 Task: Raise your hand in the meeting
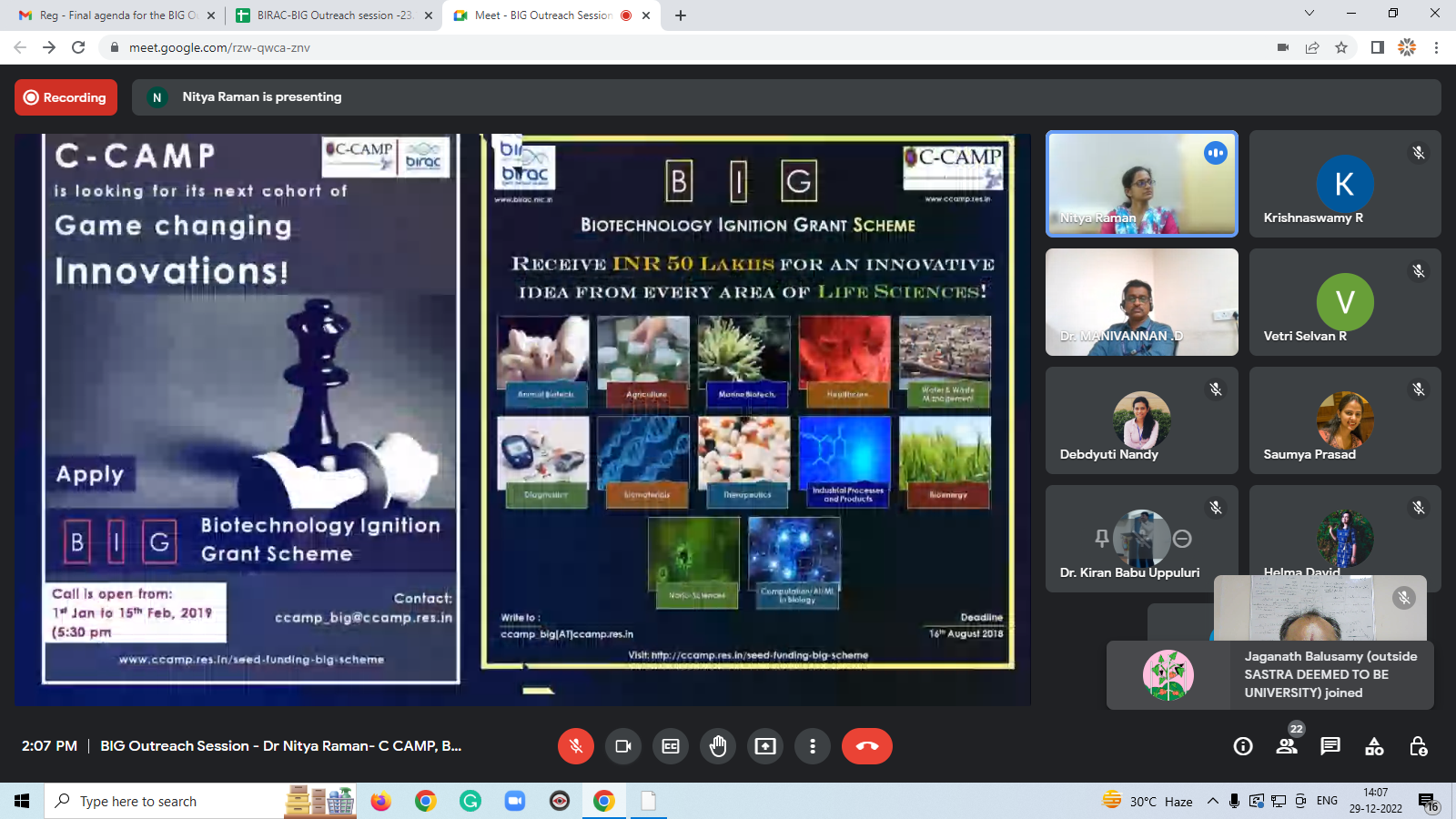718,746
